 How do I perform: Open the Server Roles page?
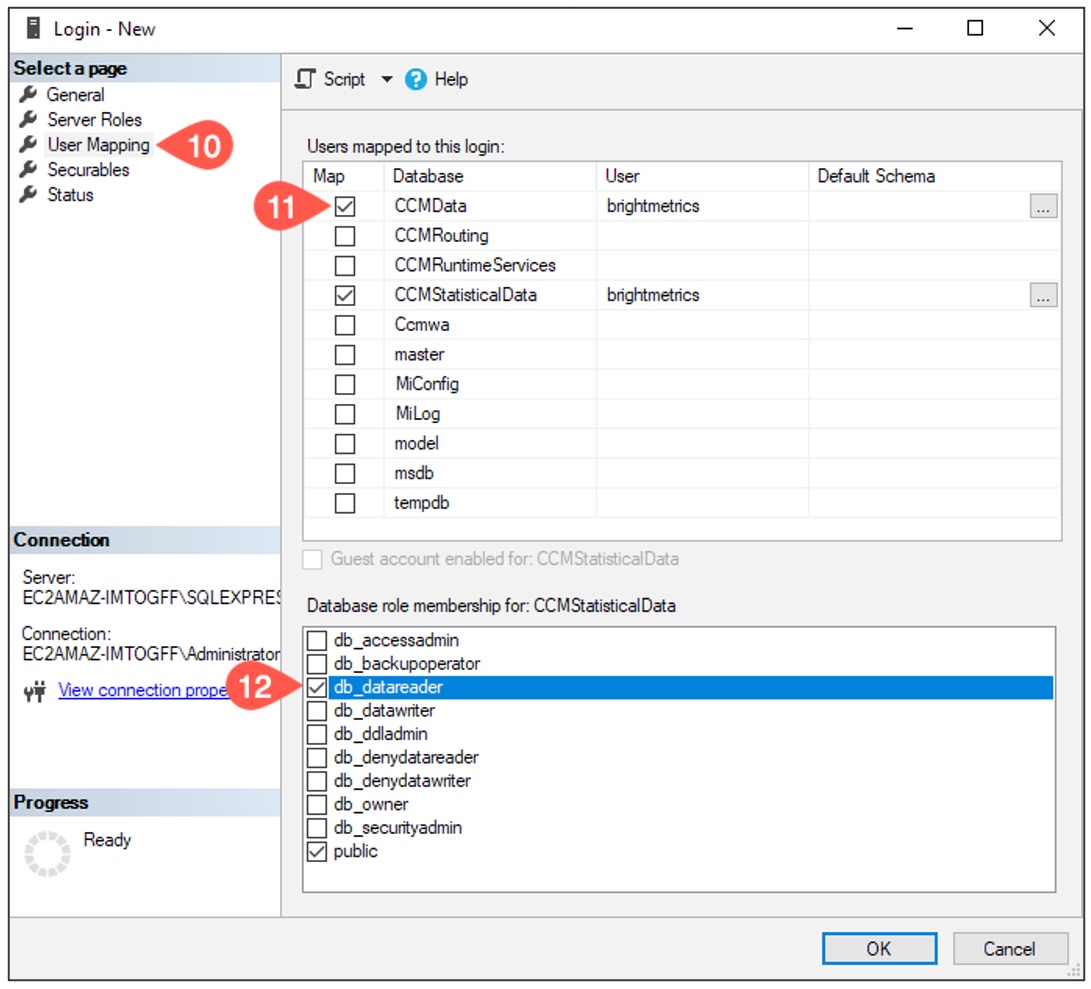coord(95,119)
